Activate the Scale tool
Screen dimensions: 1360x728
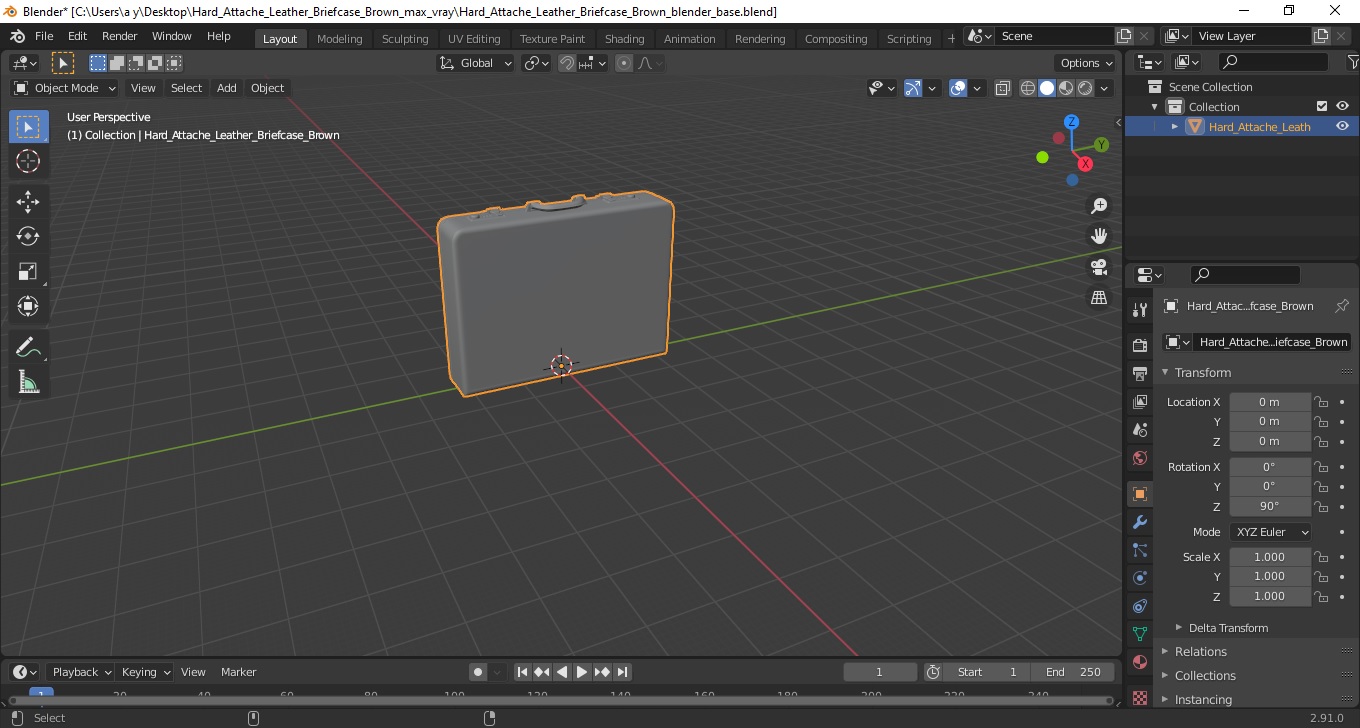[28, 271]
